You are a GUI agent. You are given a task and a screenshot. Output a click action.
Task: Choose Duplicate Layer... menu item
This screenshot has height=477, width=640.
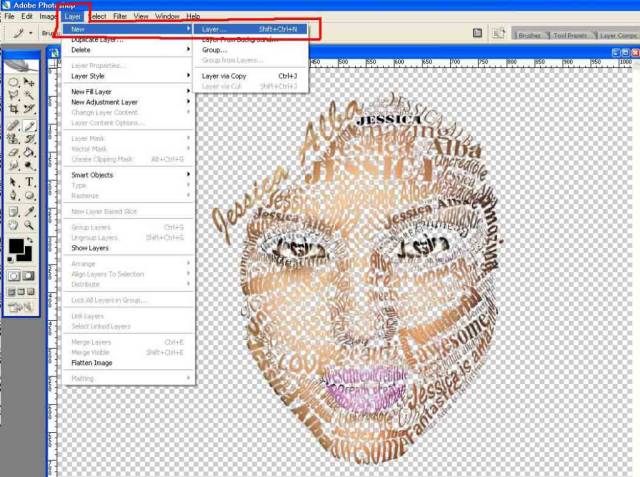tap(128, 40)
